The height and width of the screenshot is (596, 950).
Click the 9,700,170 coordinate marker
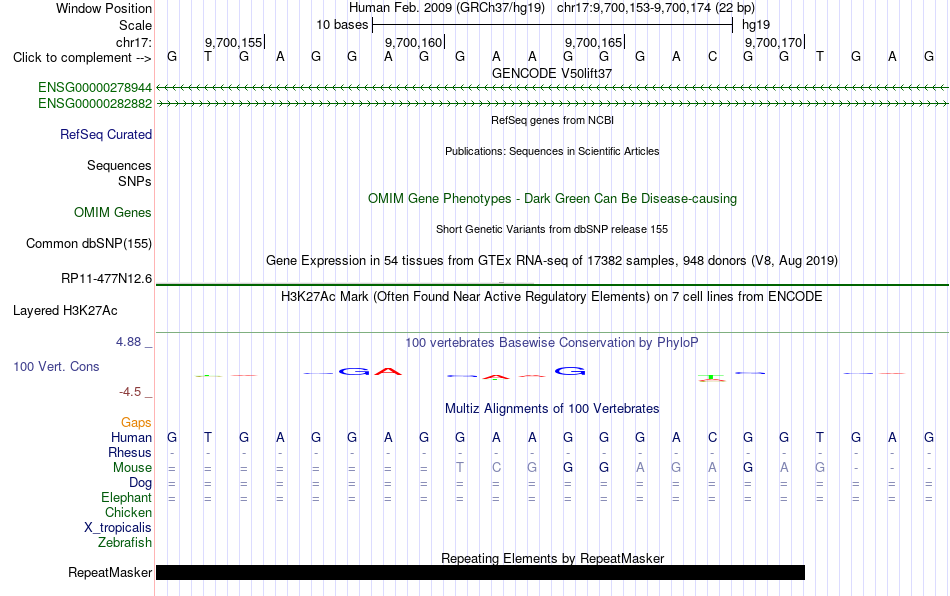click(774, 42)
